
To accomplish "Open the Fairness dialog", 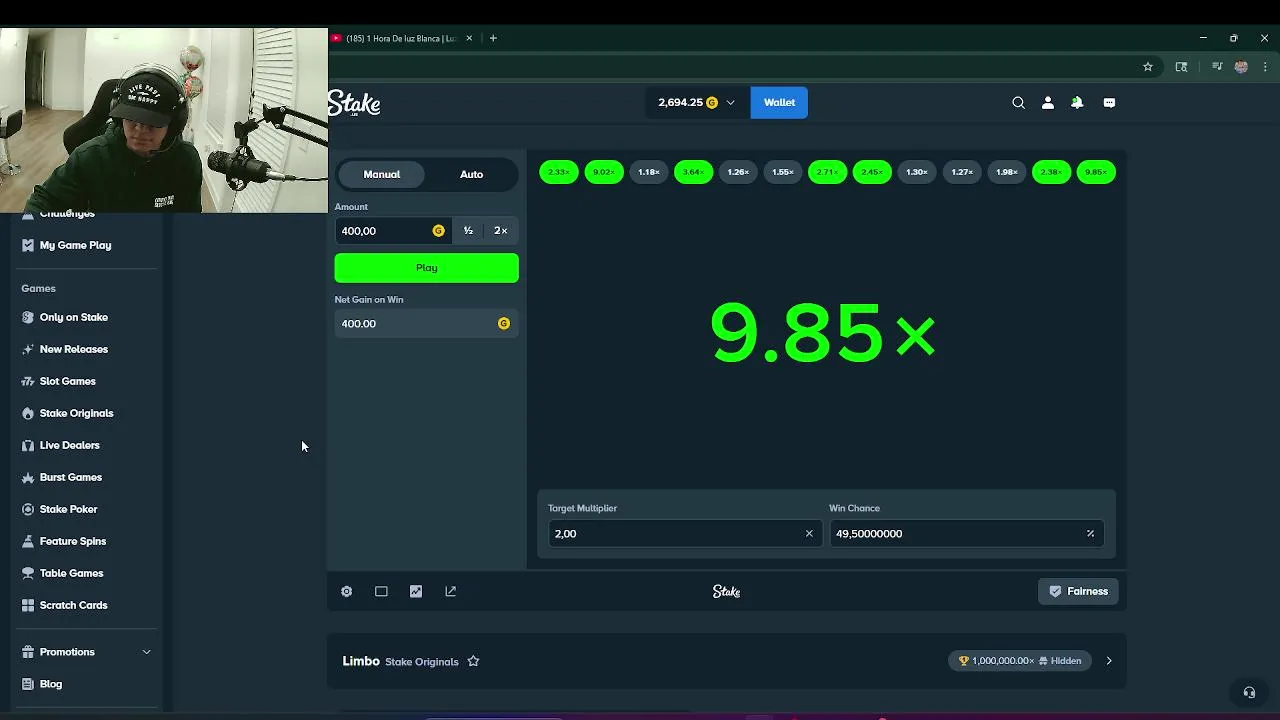I will tap(1078, 591).
